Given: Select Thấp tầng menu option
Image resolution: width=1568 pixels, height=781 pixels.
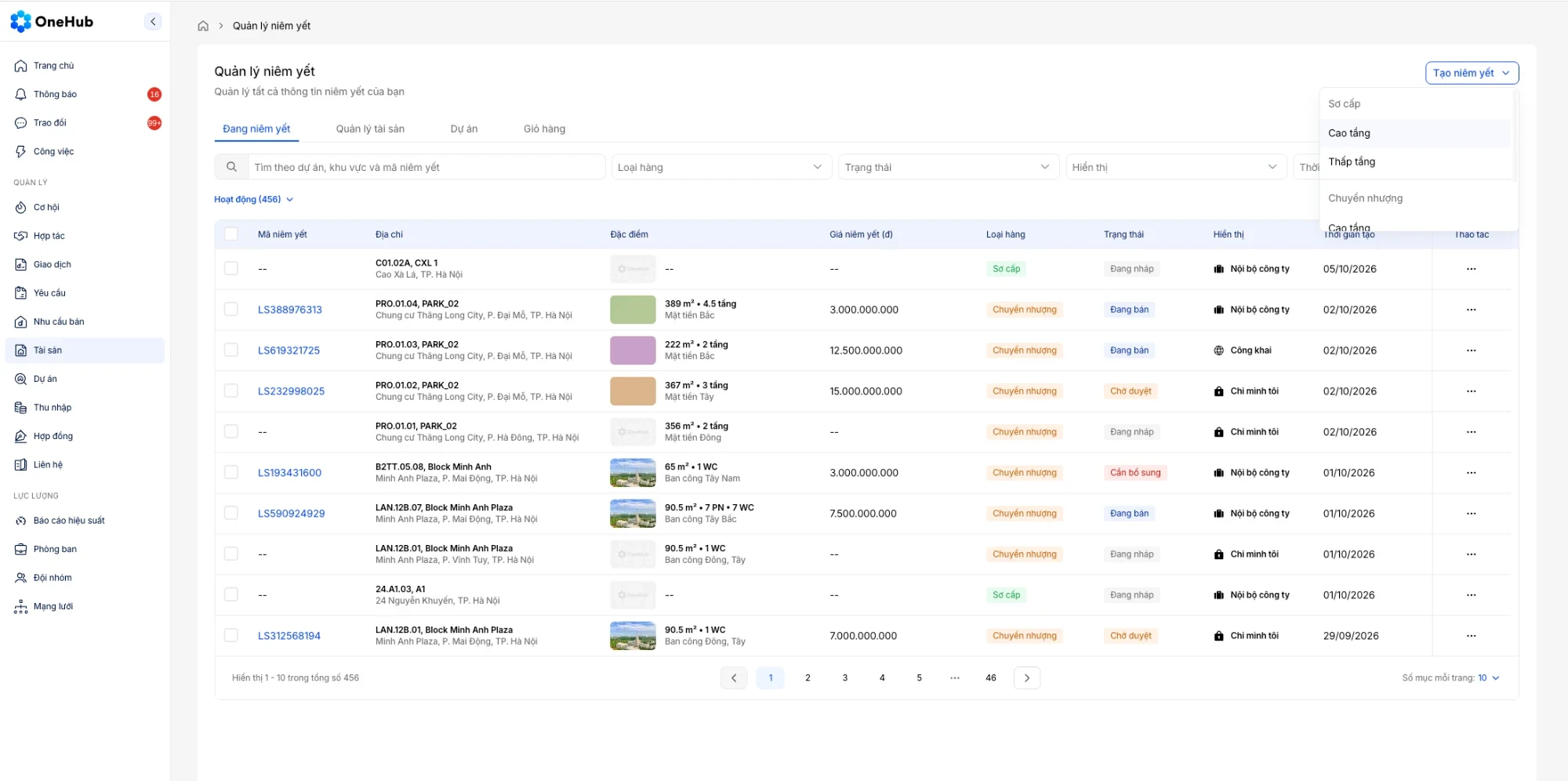Looking at the screenshot, I should 1415,162.
